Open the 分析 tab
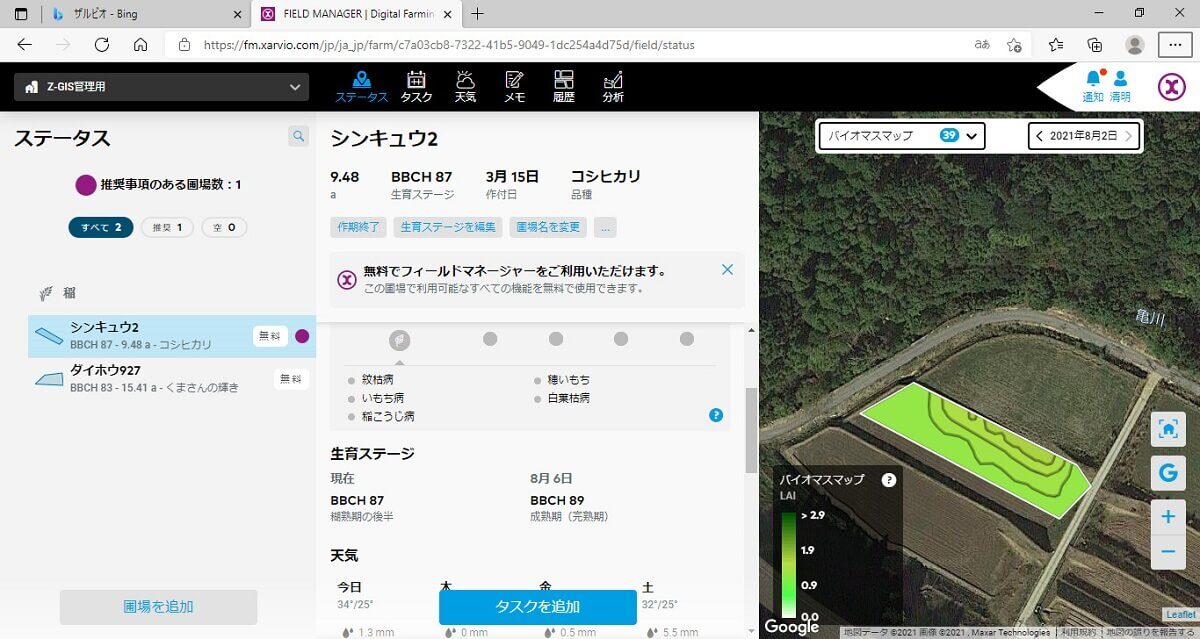 (613, 85)
